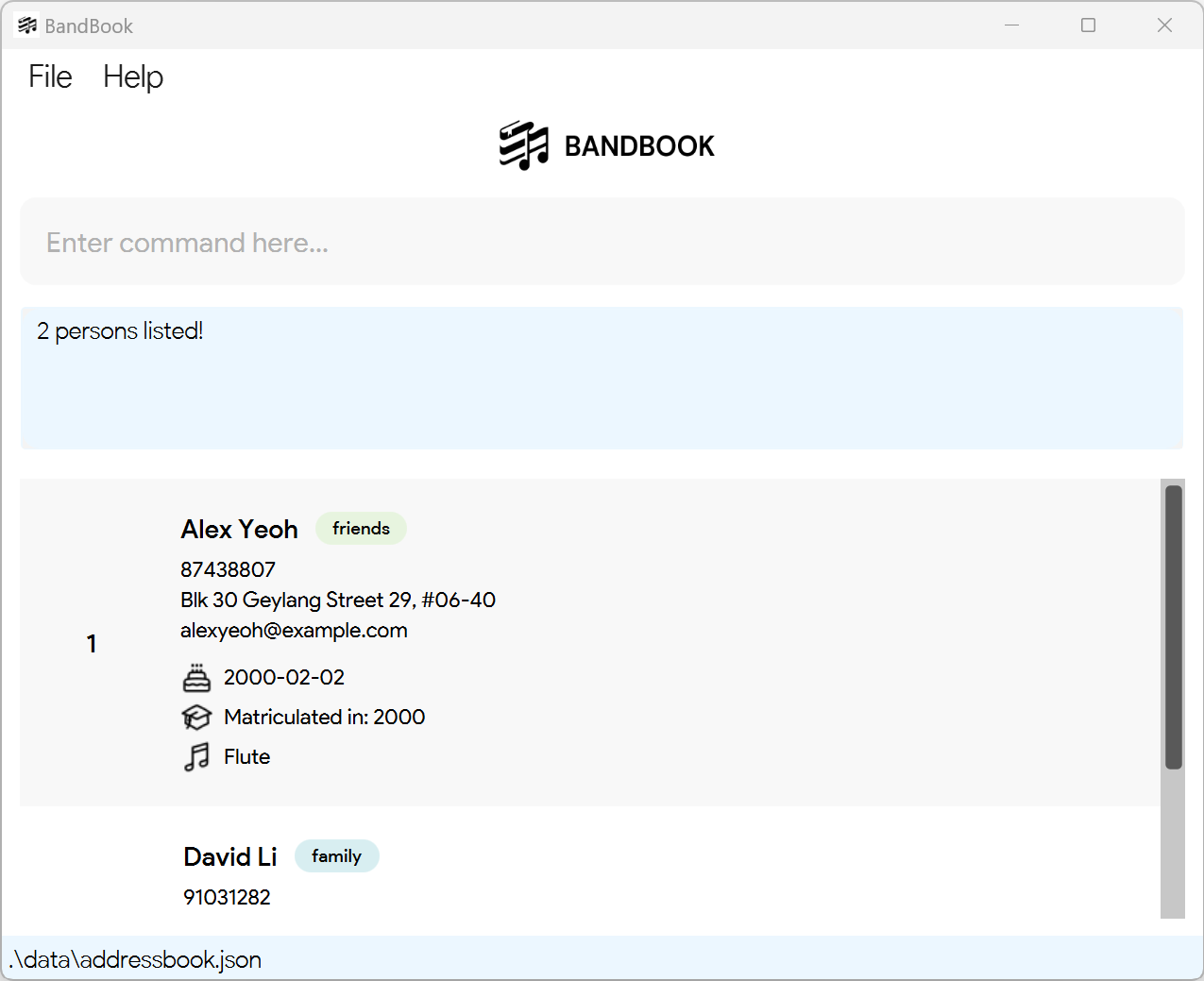Click the BandBook logo icon in header
This screenshot has width=1204, height=981.
click(x=523, y=145)
